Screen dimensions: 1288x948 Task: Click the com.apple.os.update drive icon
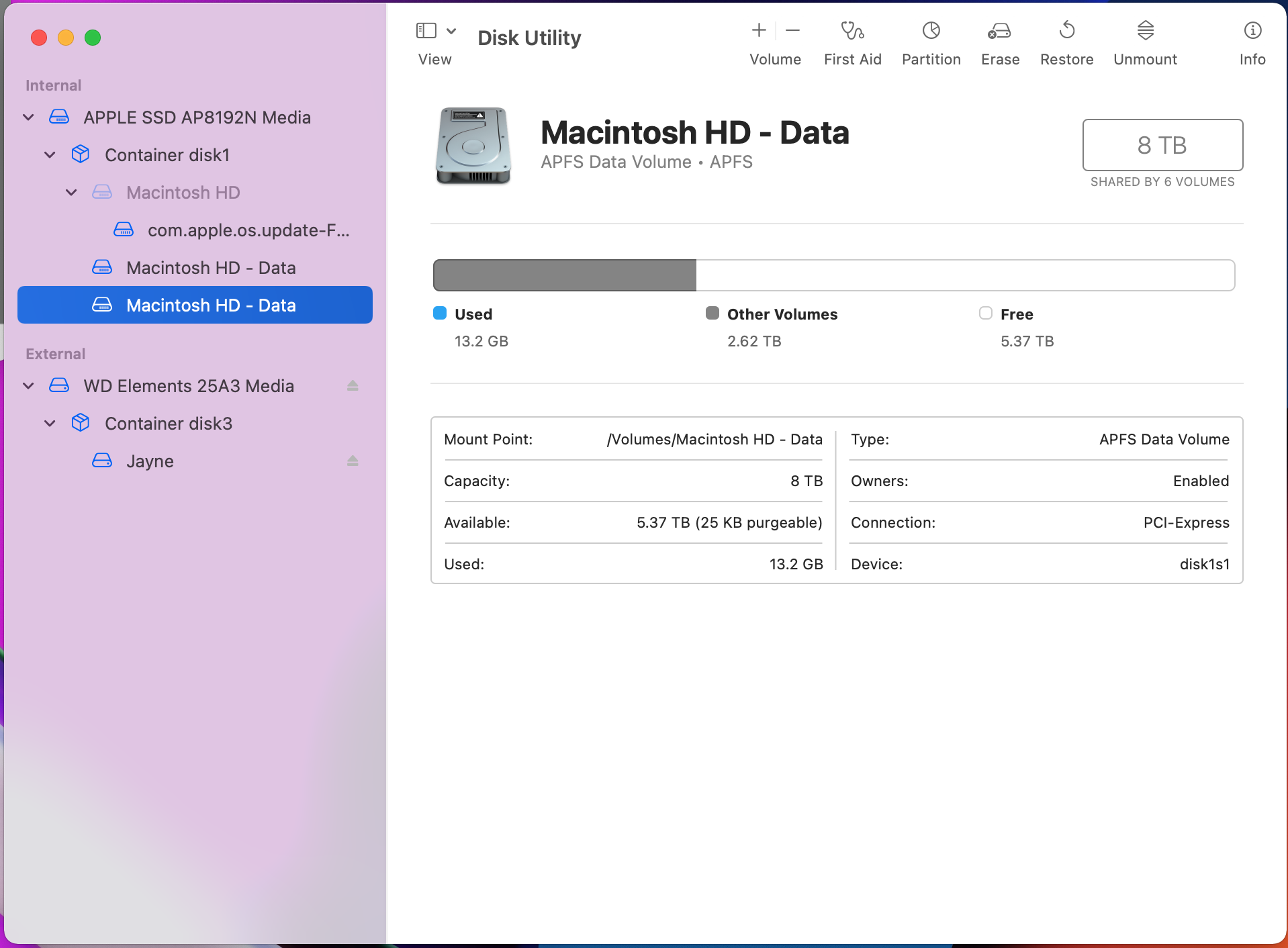click(x=124, y=230)
